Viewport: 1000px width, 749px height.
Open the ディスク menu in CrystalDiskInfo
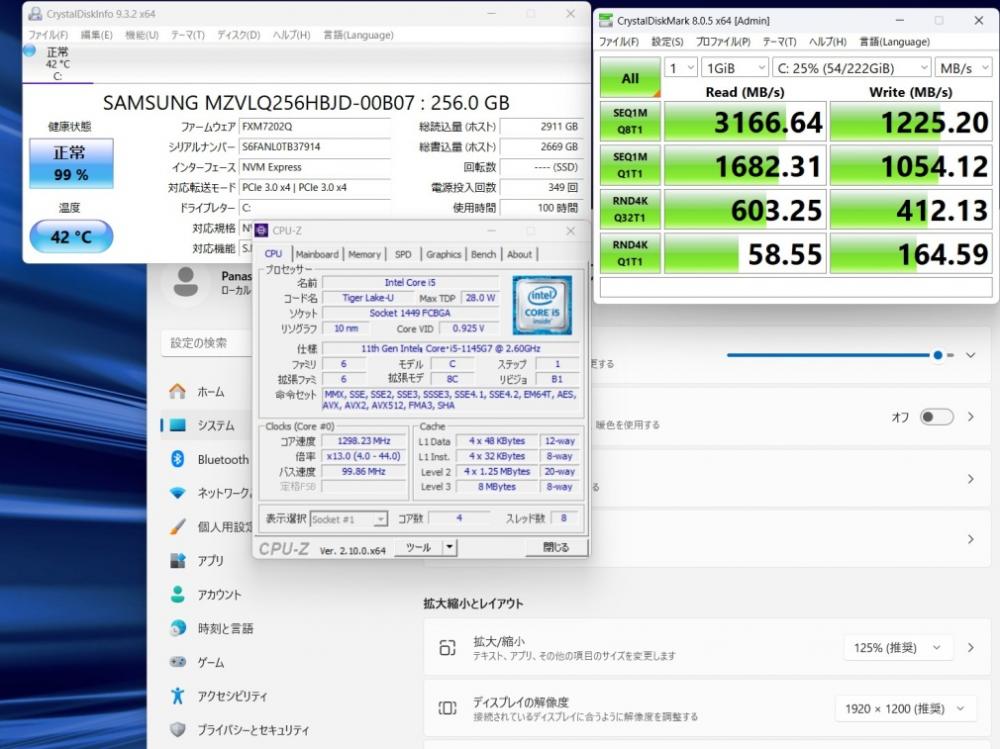click(x=239, y=35)
